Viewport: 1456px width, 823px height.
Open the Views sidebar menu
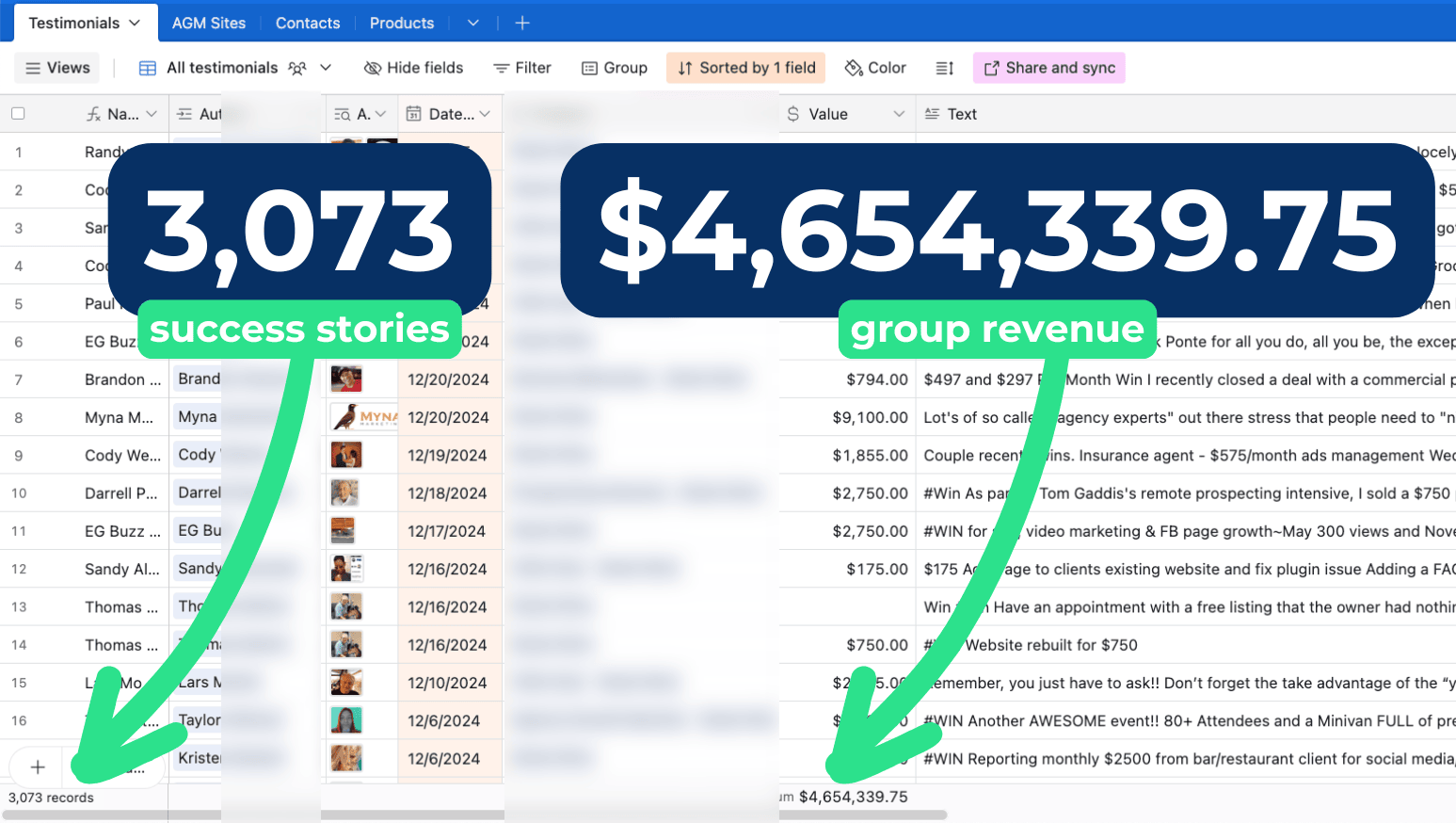point(57,68)
